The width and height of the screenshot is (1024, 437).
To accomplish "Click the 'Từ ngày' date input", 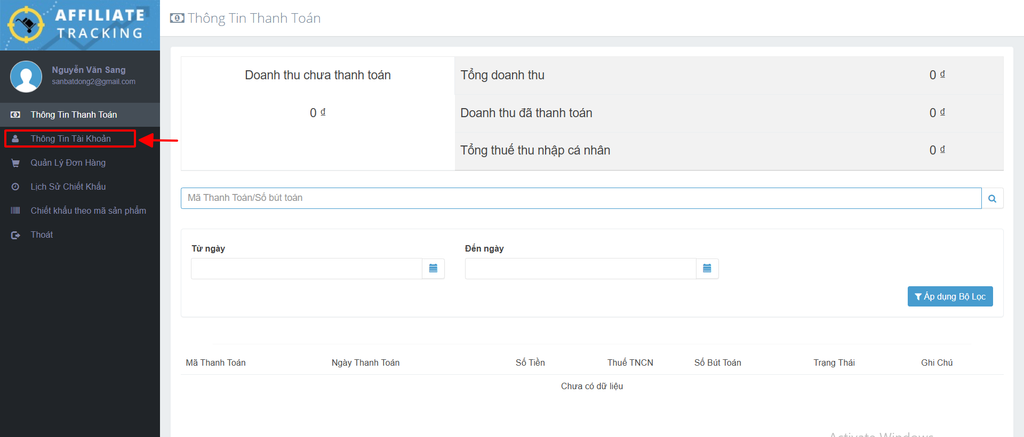I will click(x=306, y=268).
